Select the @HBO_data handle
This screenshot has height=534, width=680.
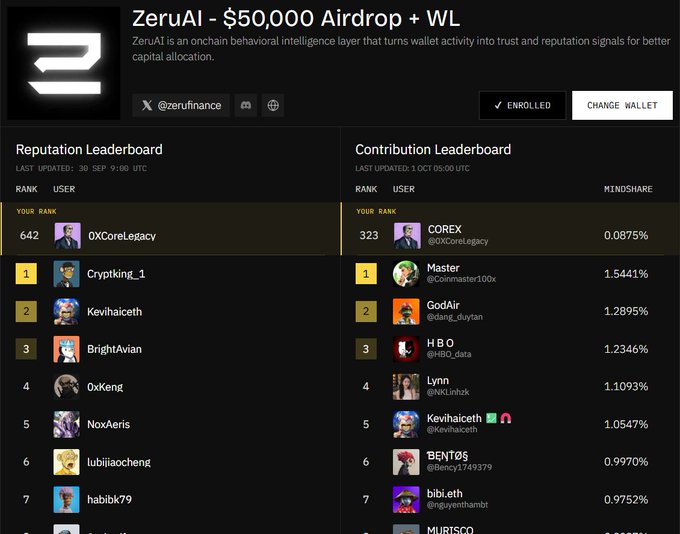click(x=449, y=354)
